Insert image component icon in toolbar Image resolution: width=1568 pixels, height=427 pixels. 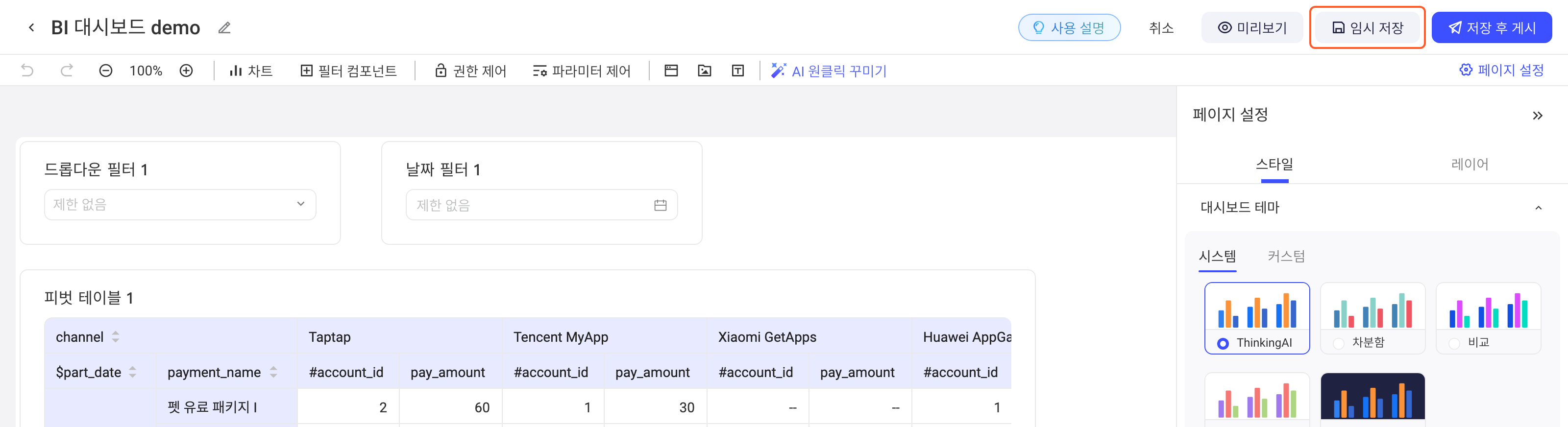pyautogui.click(x=704, y=71)
